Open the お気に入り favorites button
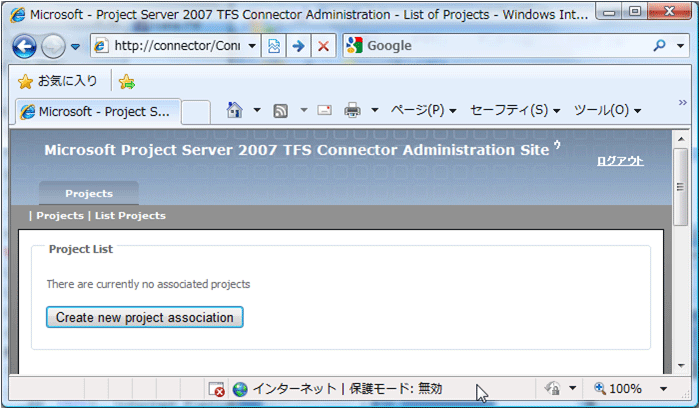 pos(58,81)
